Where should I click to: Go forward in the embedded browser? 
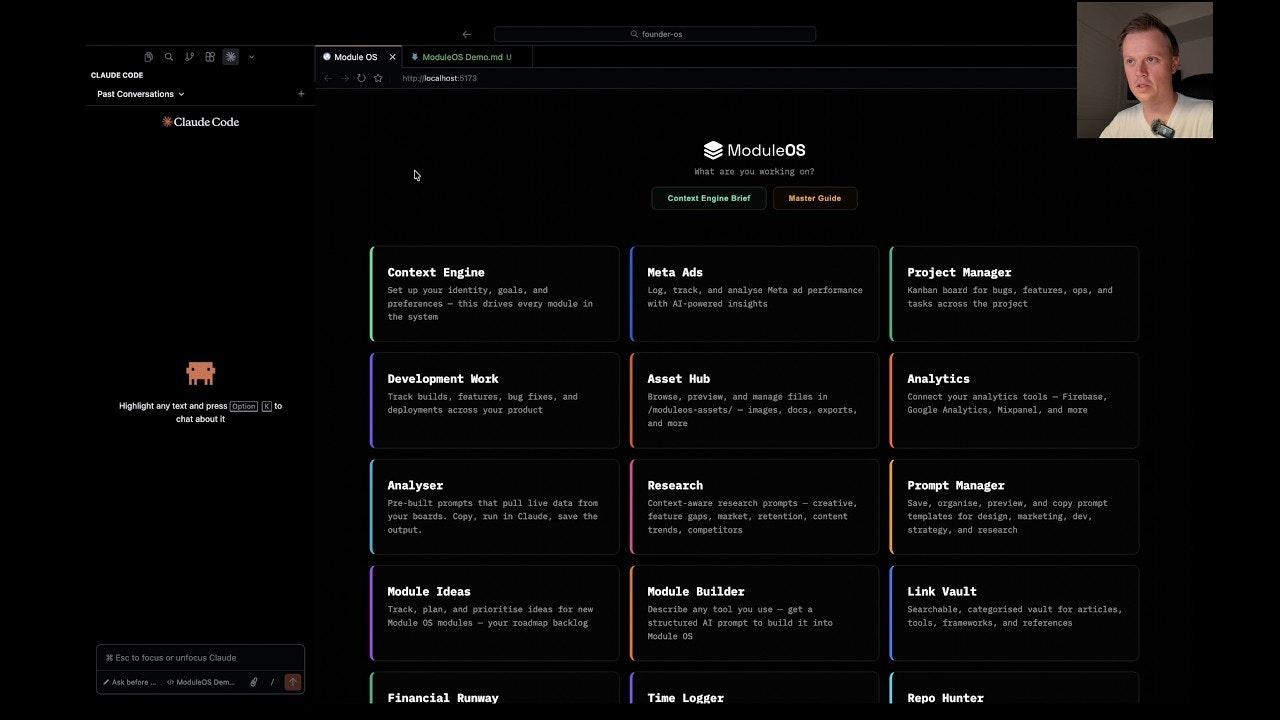345,78
